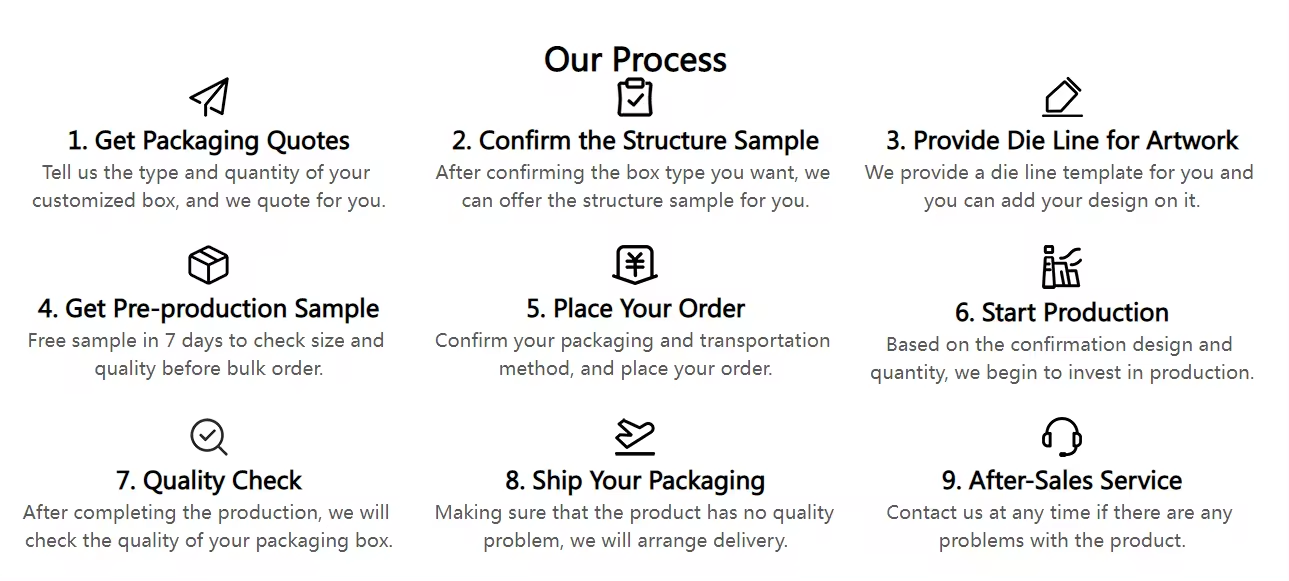Click the pencil edit icon for Die Line

point(1062,97)
